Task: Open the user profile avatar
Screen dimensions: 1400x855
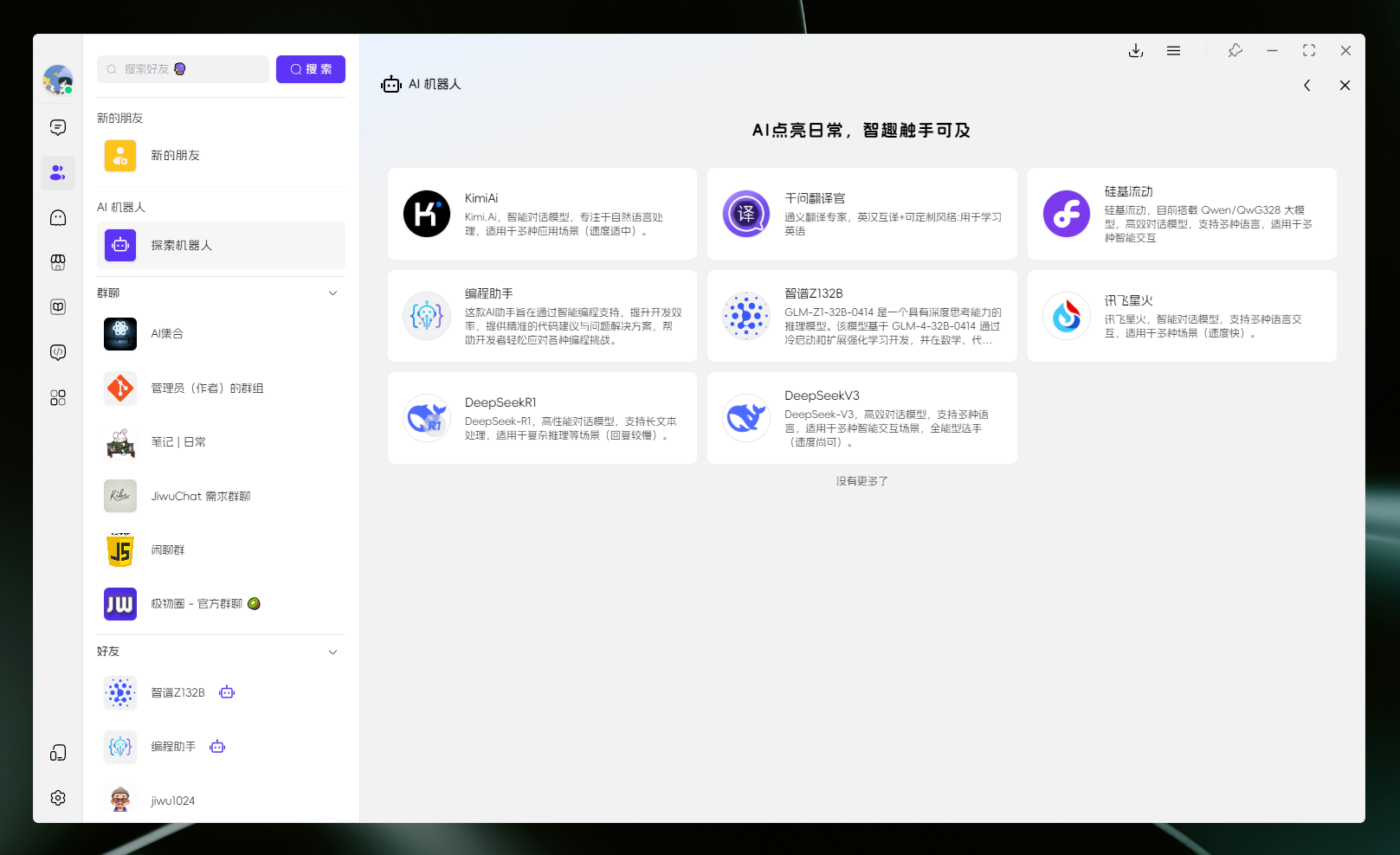Action: click(58, 80)
